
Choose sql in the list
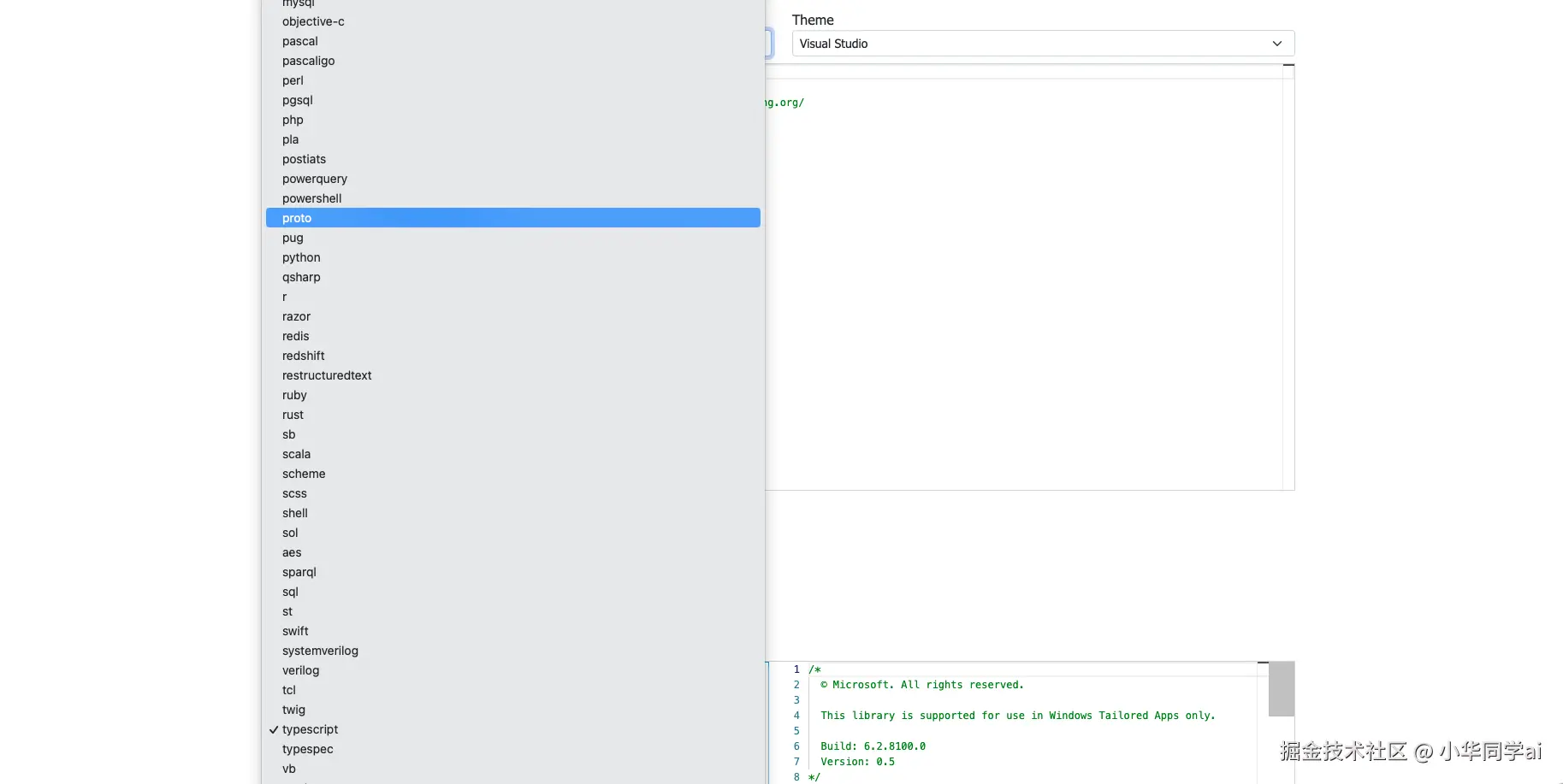[513, 592]
